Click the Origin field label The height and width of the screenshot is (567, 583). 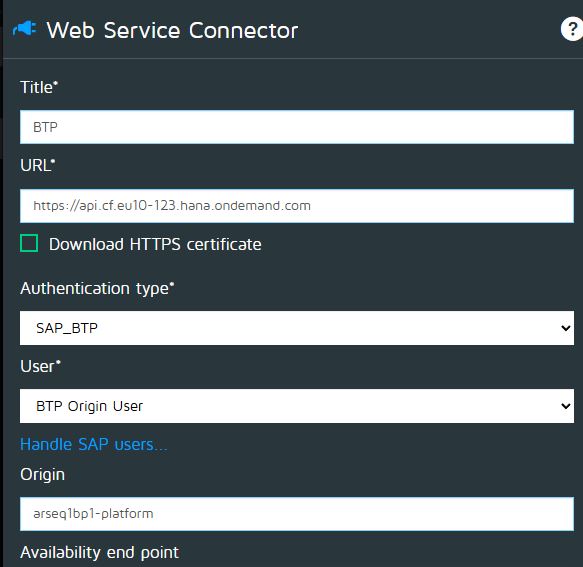pyautogui.click(x=42, y=475)
